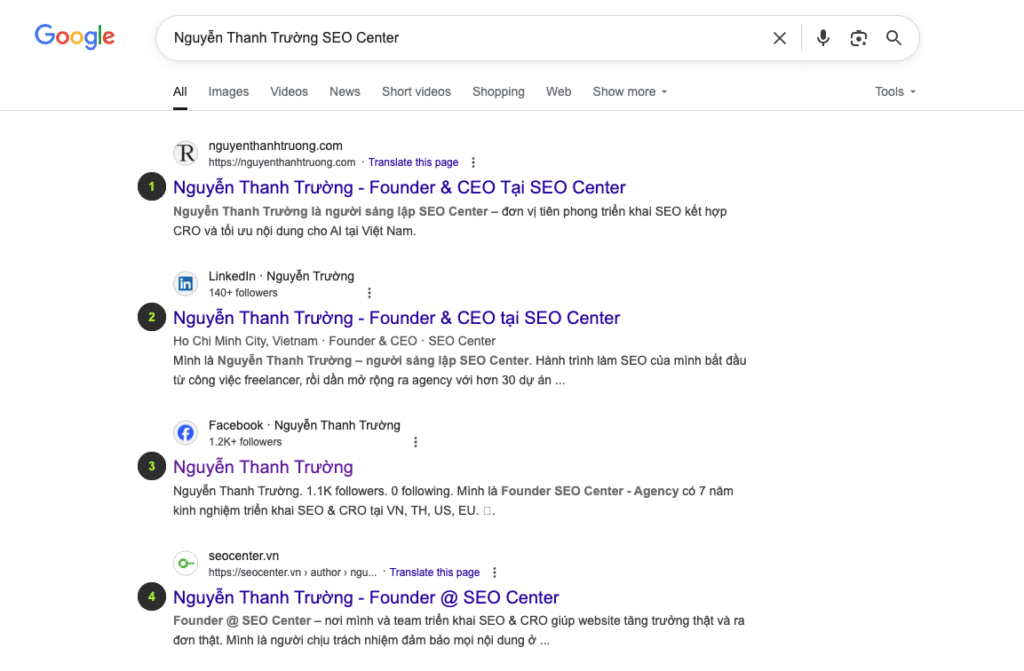Click the seocenter.vn site favicon

click(x=185, y=563)
